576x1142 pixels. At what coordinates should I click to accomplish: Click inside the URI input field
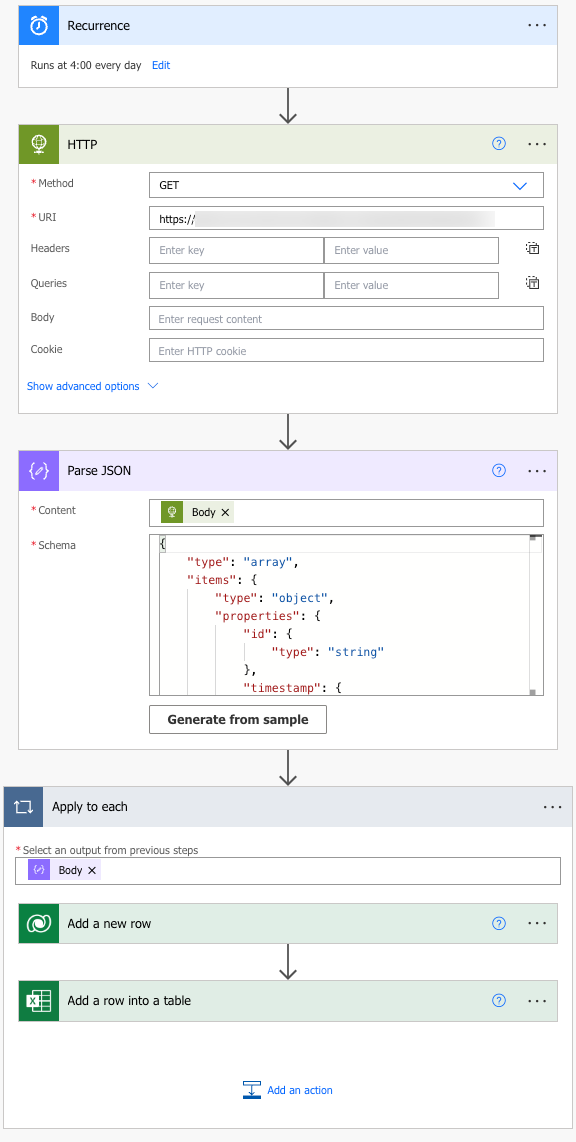pyautogui.click(x=346, y=217)
